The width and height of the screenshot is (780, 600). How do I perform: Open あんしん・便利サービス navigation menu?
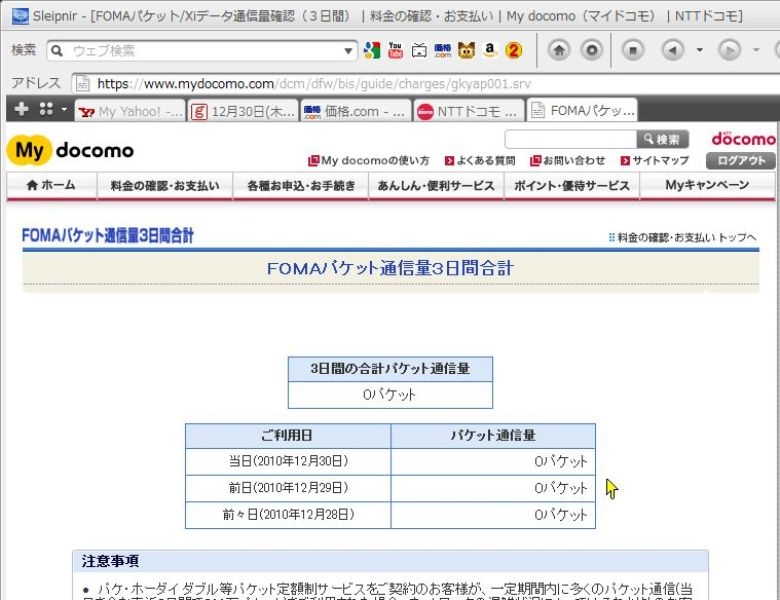click(436, 186)
